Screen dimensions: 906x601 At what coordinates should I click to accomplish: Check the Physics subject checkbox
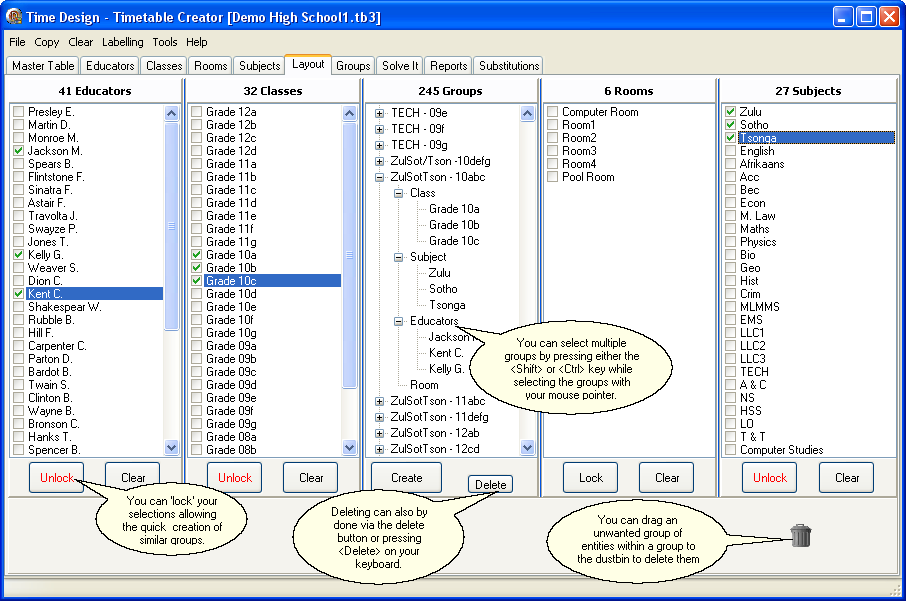[x=730, y=242]
